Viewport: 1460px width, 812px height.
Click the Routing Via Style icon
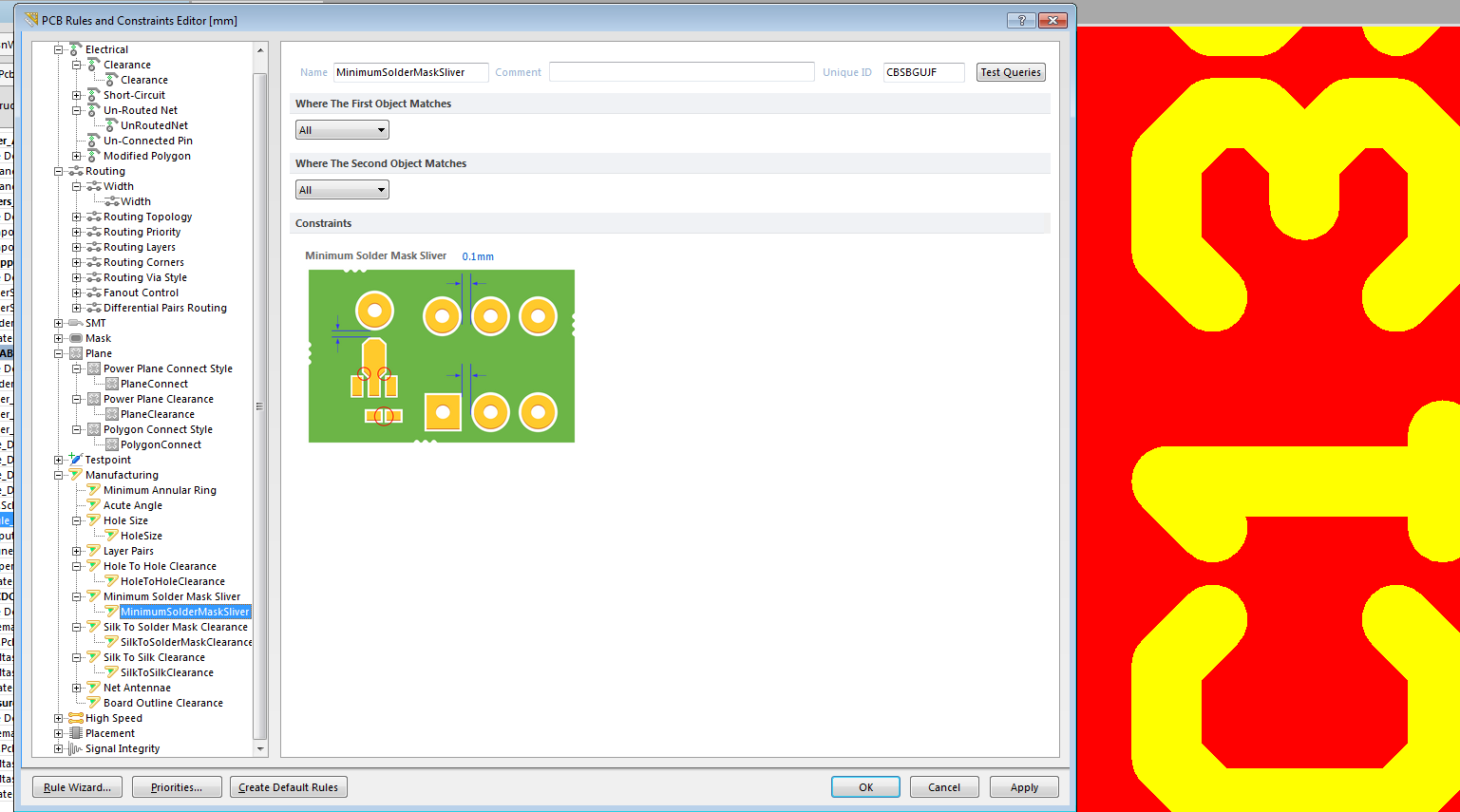(x=94, y=277)
